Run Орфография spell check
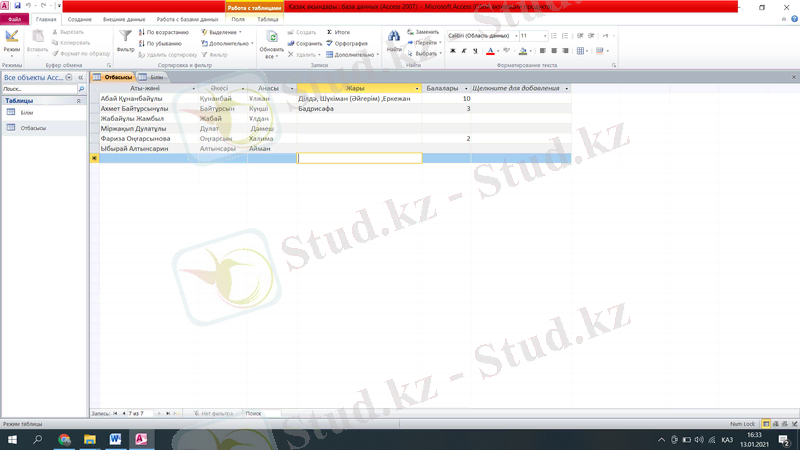The height and width of the screenshot is (450, 800). point(347,43)
